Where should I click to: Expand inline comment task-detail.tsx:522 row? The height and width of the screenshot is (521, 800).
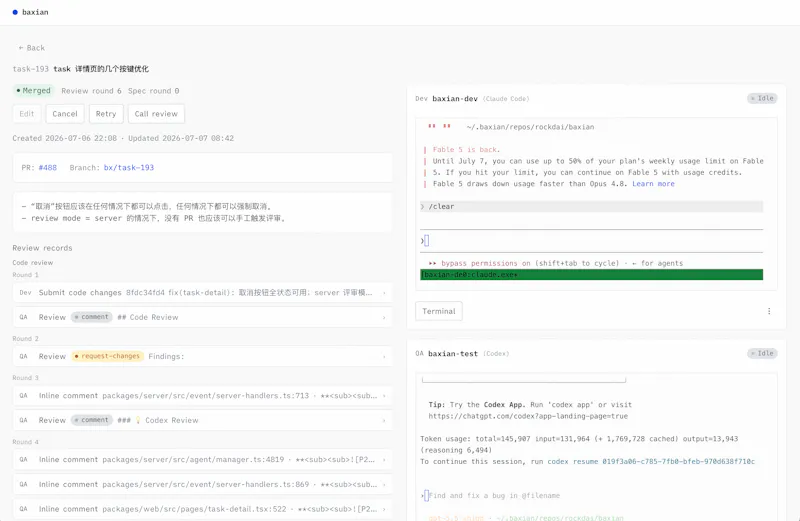203,509
